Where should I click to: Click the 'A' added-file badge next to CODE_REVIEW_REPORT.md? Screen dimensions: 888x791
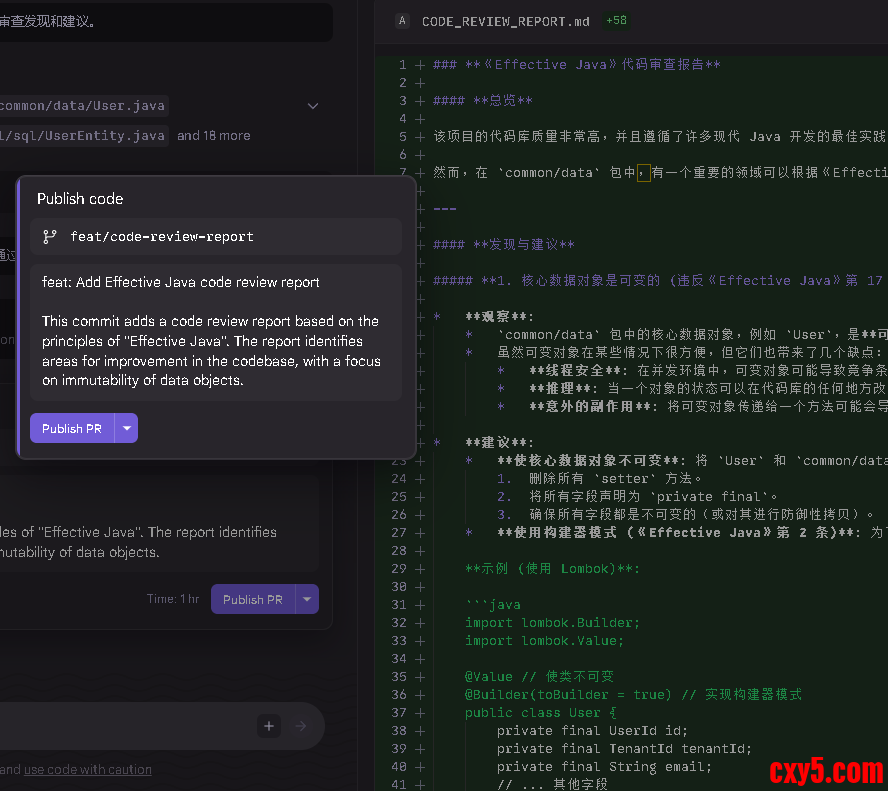(x=402, y=21)
